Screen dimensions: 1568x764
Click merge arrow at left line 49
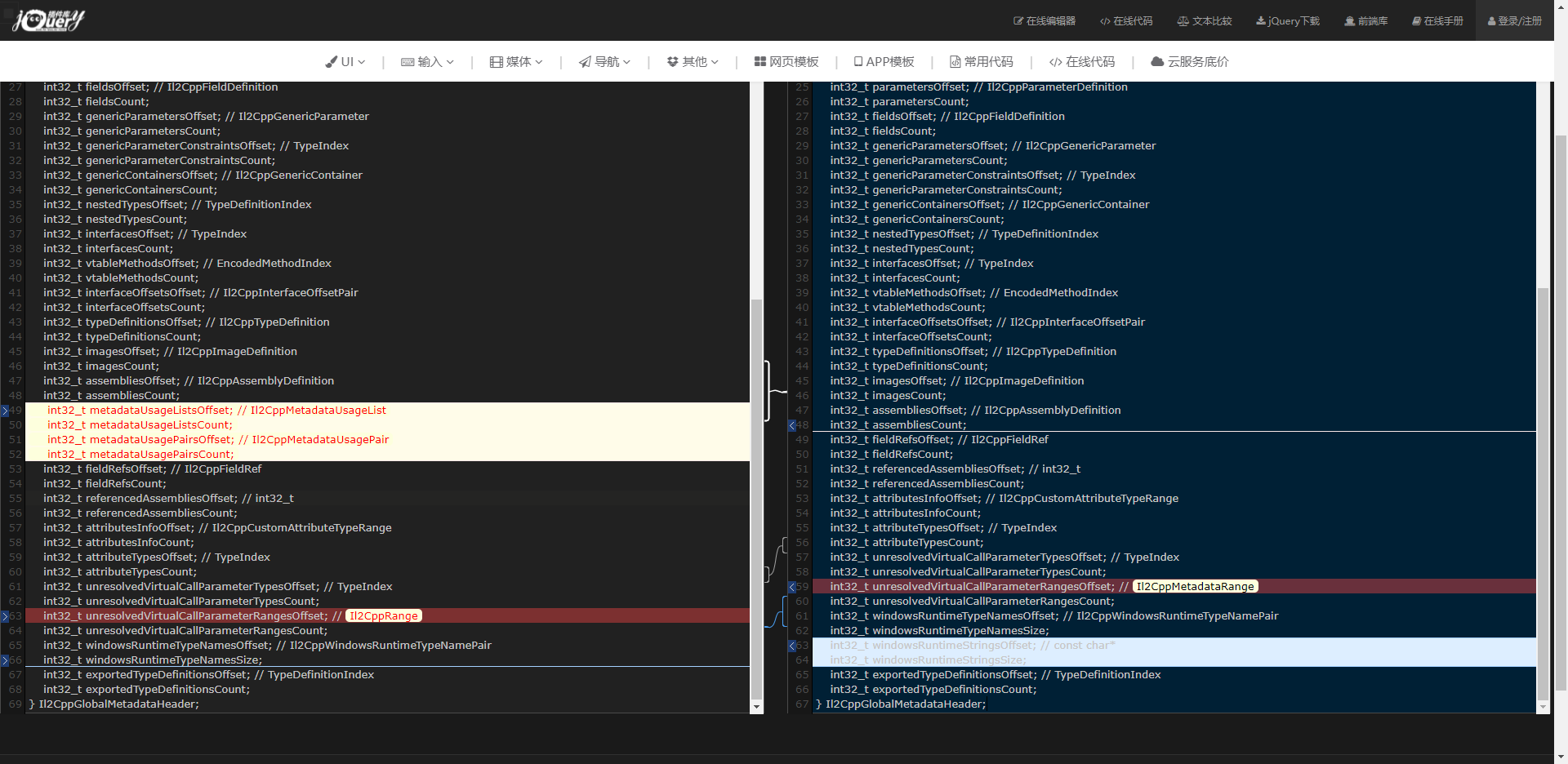coord(5,411)
